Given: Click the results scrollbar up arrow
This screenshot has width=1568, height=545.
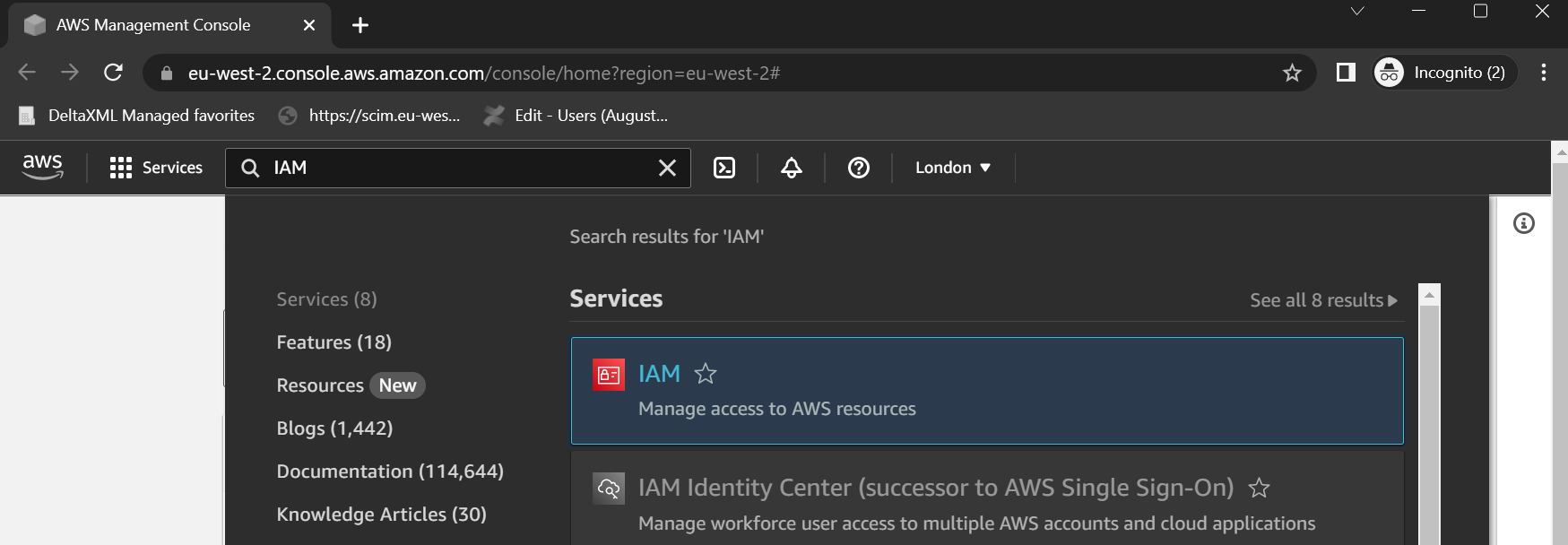Looking at the screenshot, I should (x=1429, y=295).
